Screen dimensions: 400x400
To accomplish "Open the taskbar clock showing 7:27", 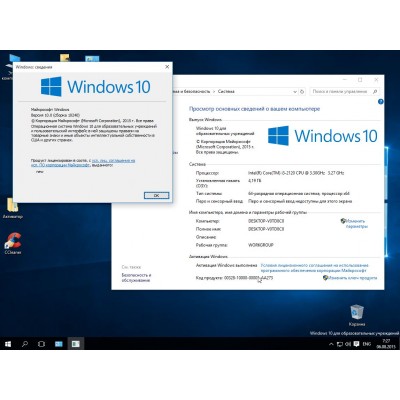I will 386,344.
